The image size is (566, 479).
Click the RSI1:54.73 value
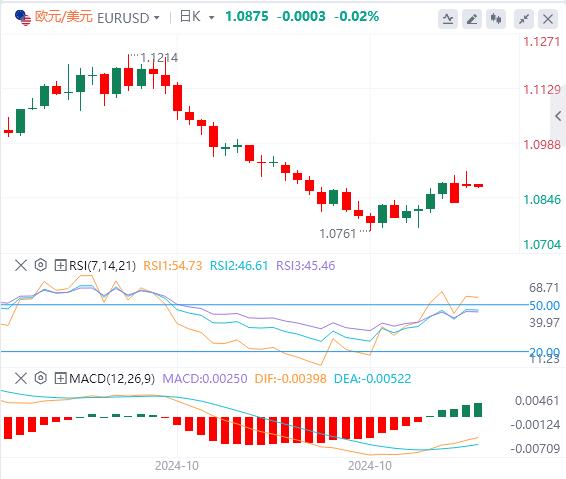click(x=173, y=266)
